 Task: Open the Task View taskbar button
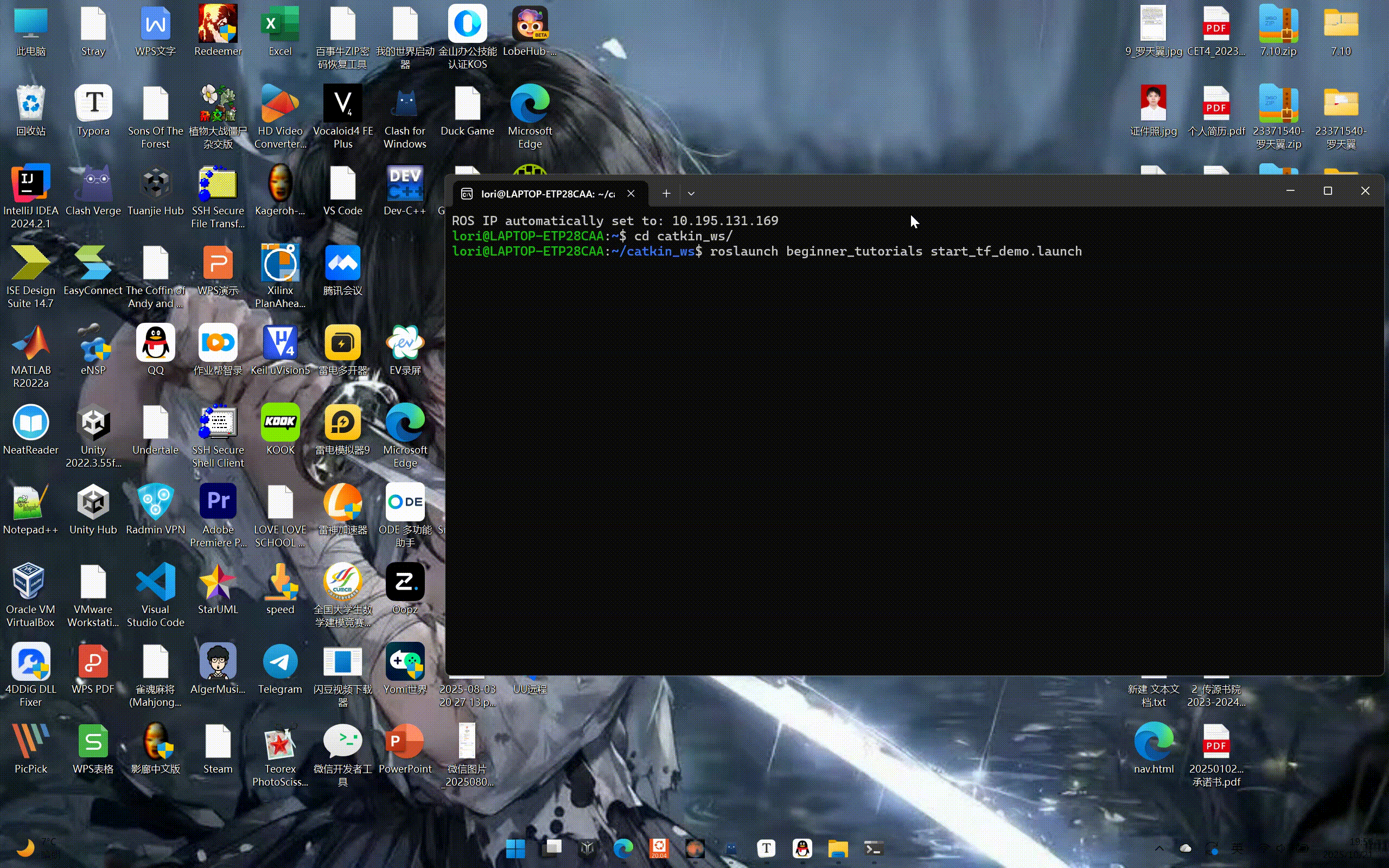coord(552,848)
